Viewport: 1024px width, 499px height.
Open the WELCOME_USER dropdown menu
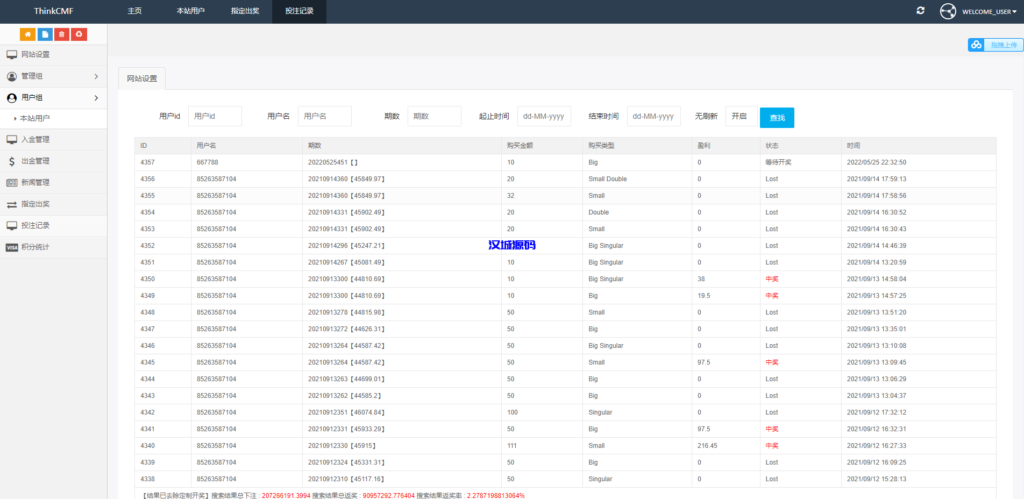(x=989, y=11)
